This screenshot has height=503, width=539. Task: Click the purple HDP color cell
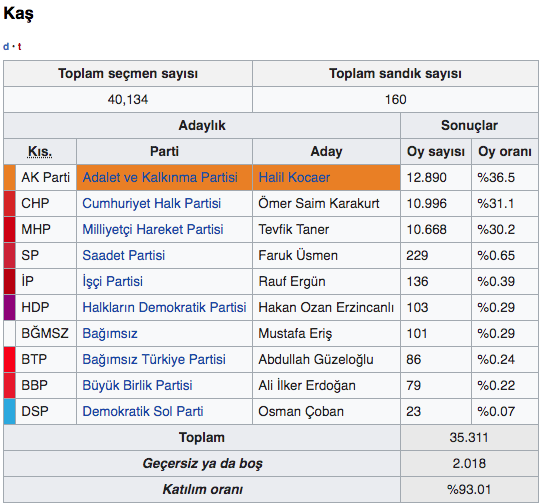pyautogui.click(x=10, y=307)
